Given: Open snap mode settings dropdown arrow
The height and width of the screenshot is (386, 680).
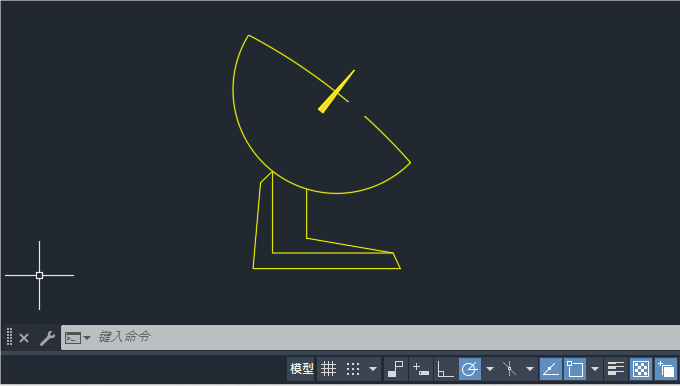Looking at the screenshot, I should (373, 369).
